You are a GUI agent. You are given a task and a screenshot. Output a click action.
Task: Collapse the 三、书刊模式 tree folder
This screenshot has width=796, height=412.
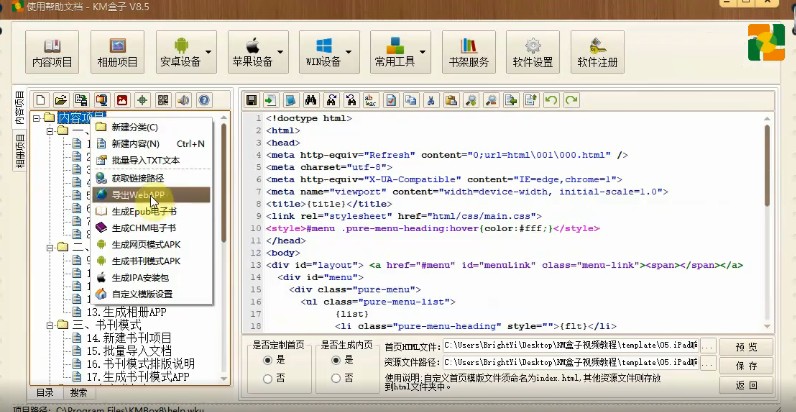point(50,325)
